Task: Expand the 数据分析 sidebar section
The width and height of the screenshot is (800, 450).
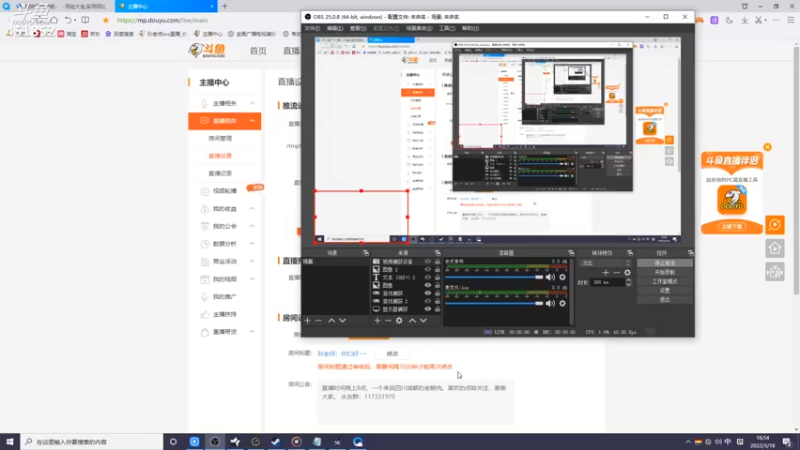Action: pyautogui.click(x=252, y=244)
